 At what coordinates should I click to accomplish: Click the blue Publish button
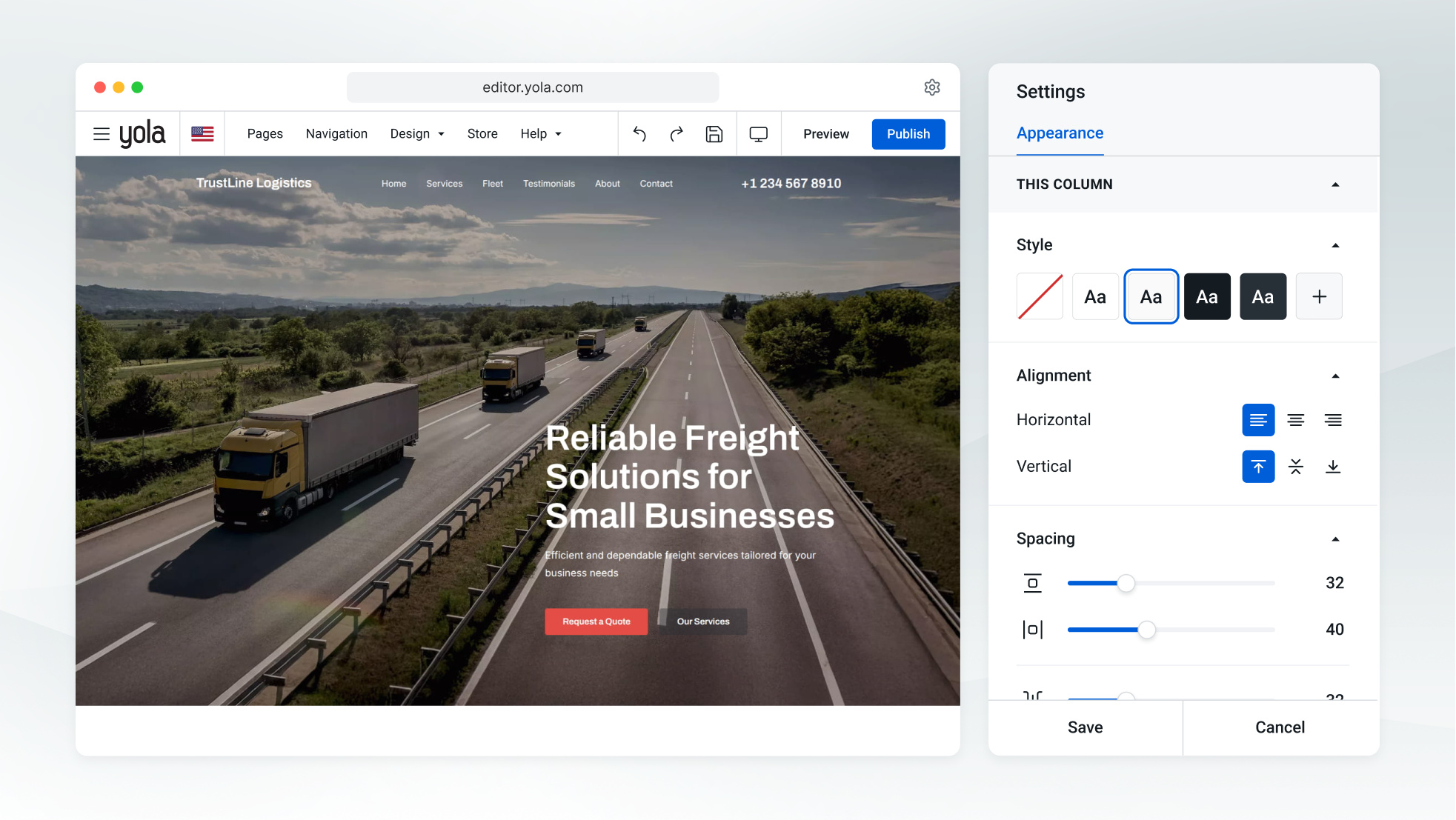point(908,134)
